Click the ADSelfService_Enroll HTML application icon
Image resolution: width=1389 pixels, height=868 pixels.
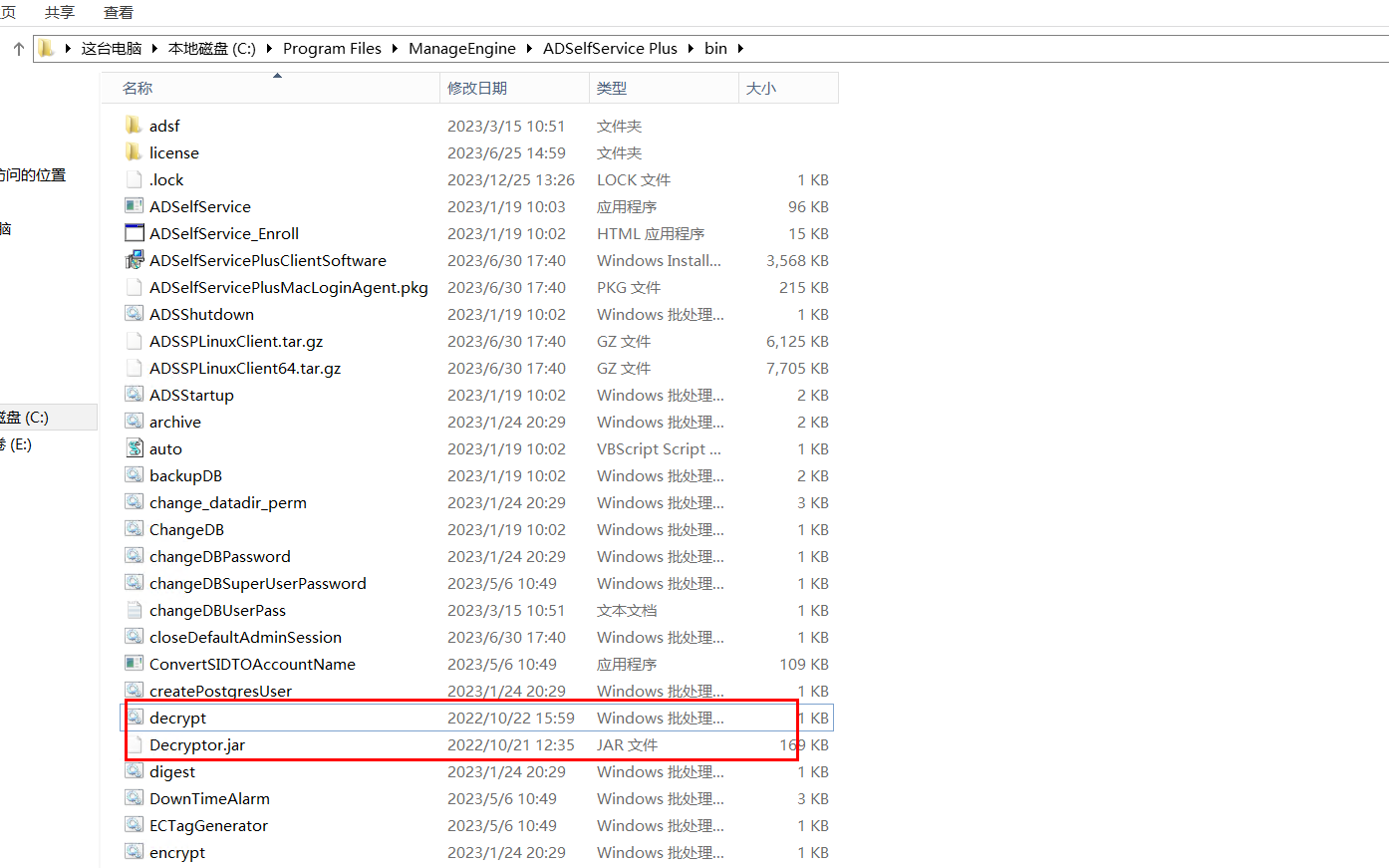click(134, 233)
